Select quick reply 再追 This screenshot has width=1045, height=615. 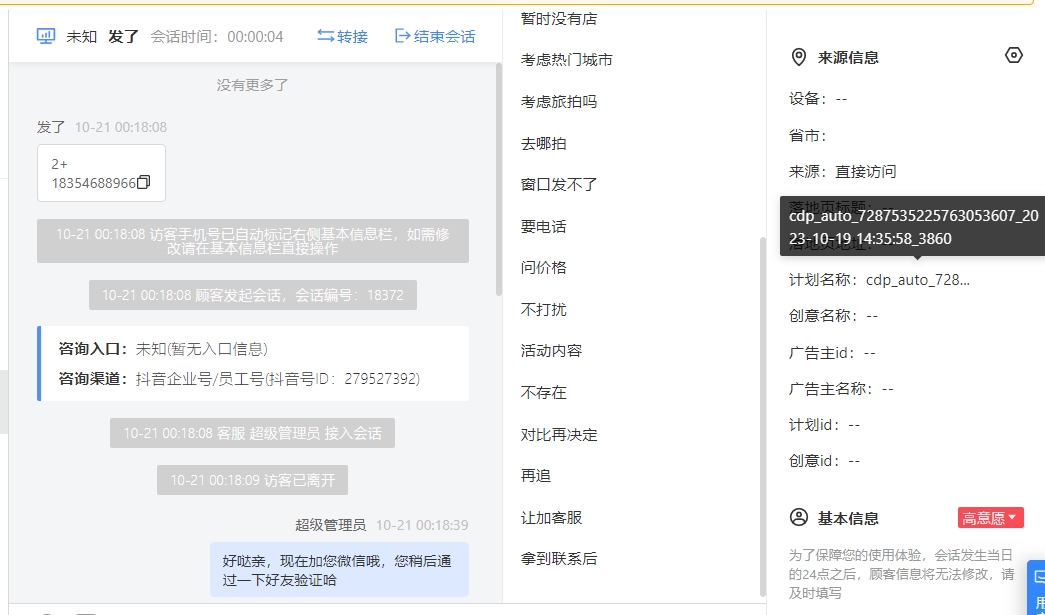(x=536, y=476)
